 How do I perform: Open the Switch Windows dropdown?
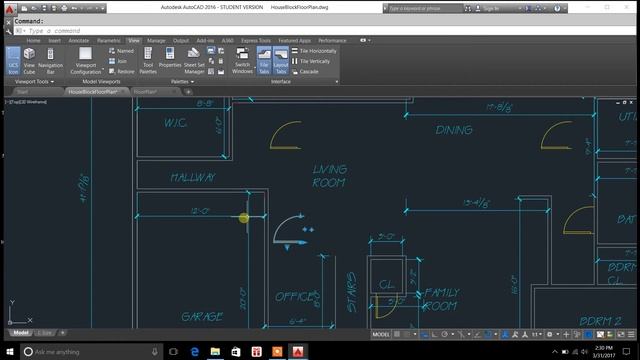(x=242, y=60)
